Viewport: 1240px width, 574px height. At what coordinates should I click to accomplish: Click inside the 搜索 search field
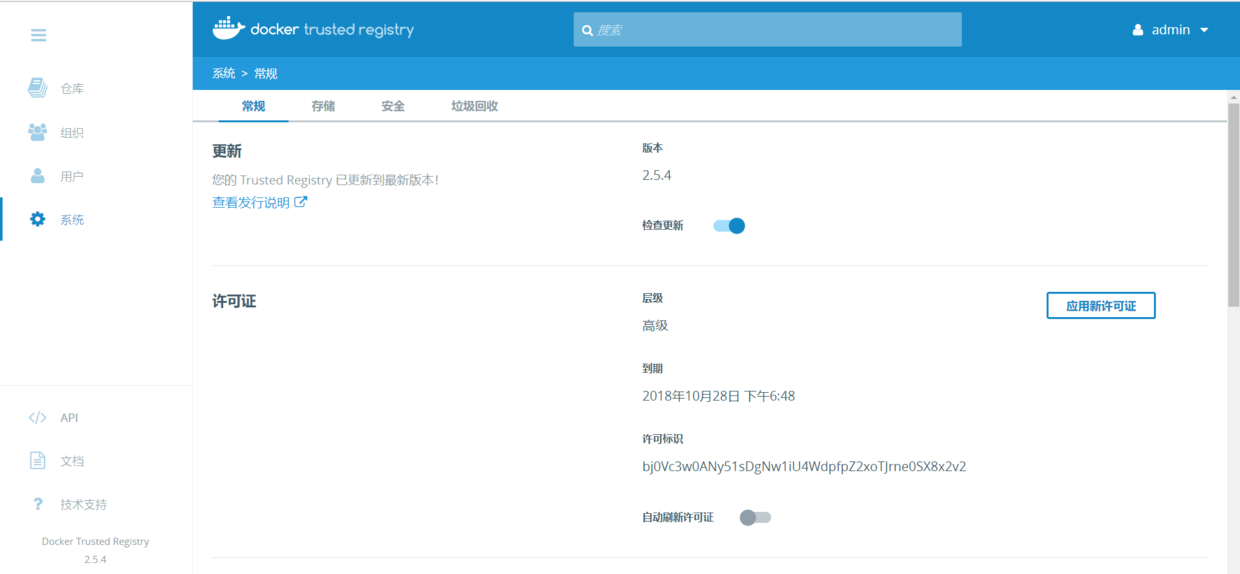(768, 30)
